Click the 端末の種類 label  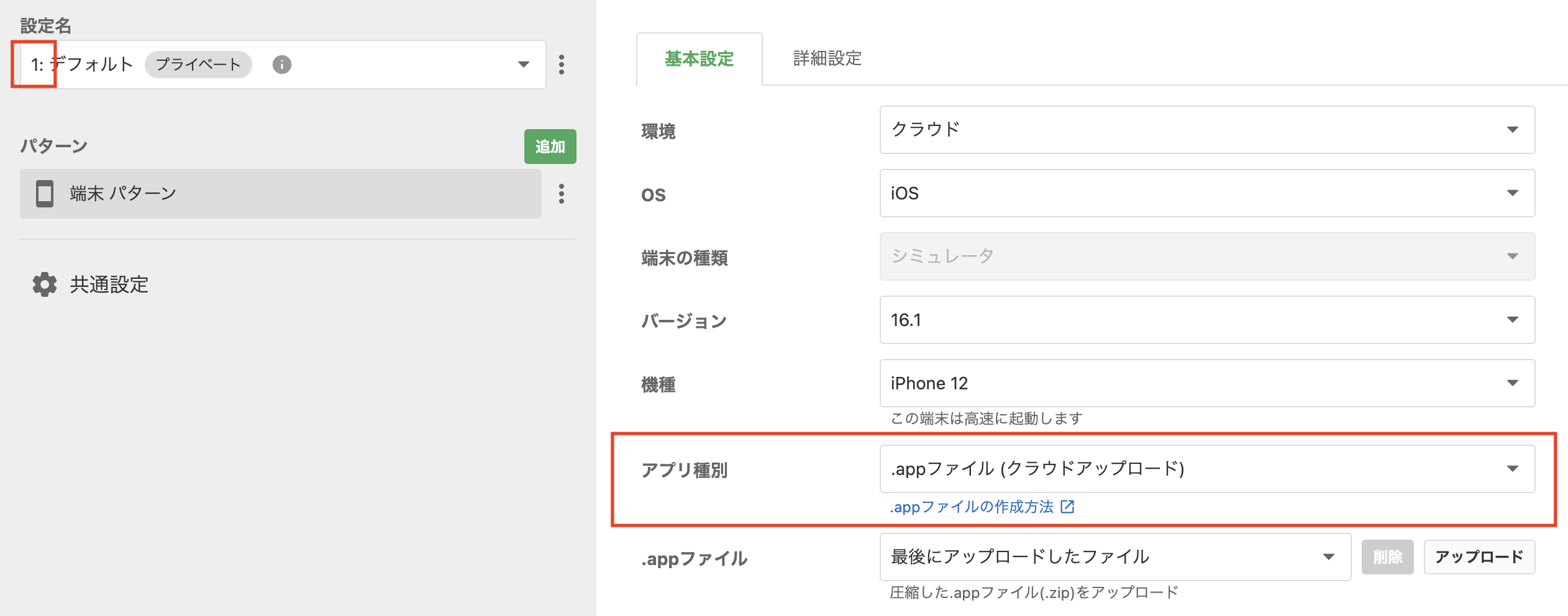click(685, 258)
